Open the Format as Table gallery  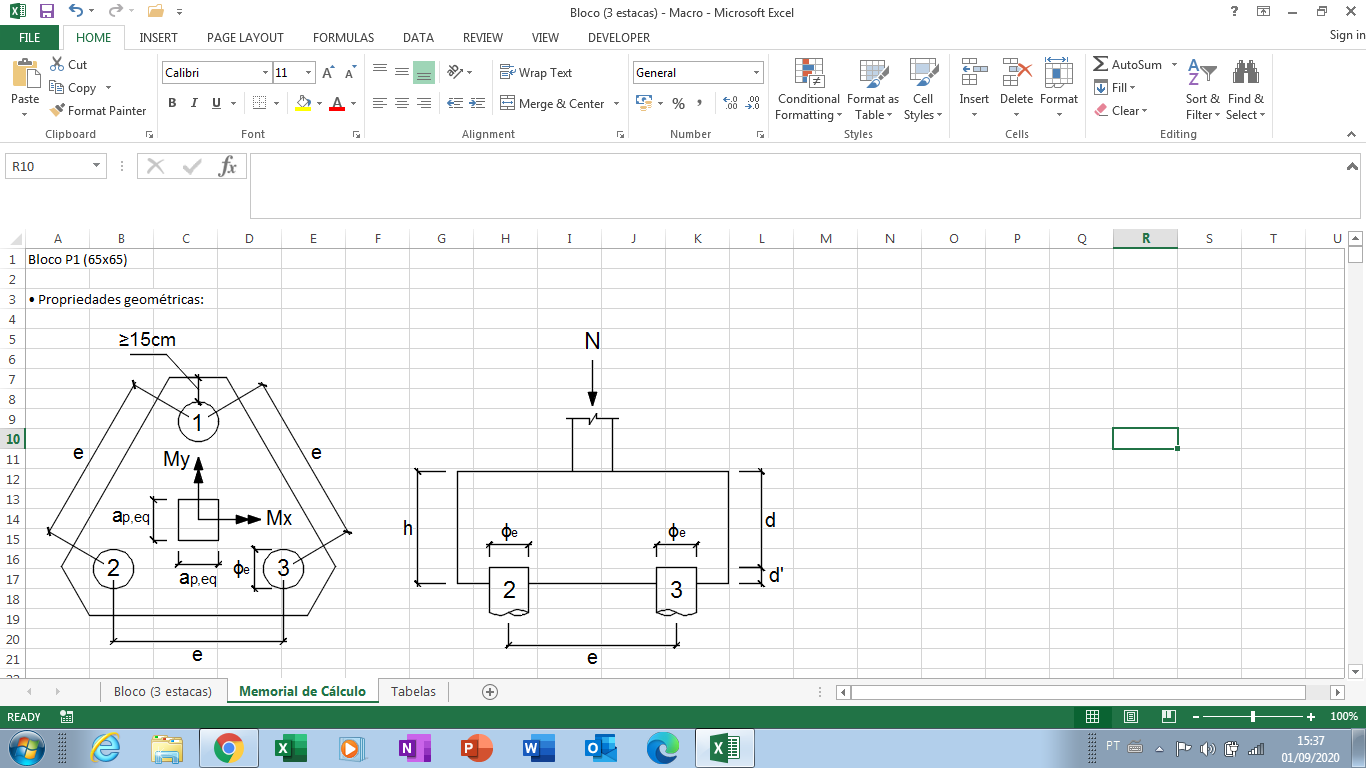[x=873, y=89]
